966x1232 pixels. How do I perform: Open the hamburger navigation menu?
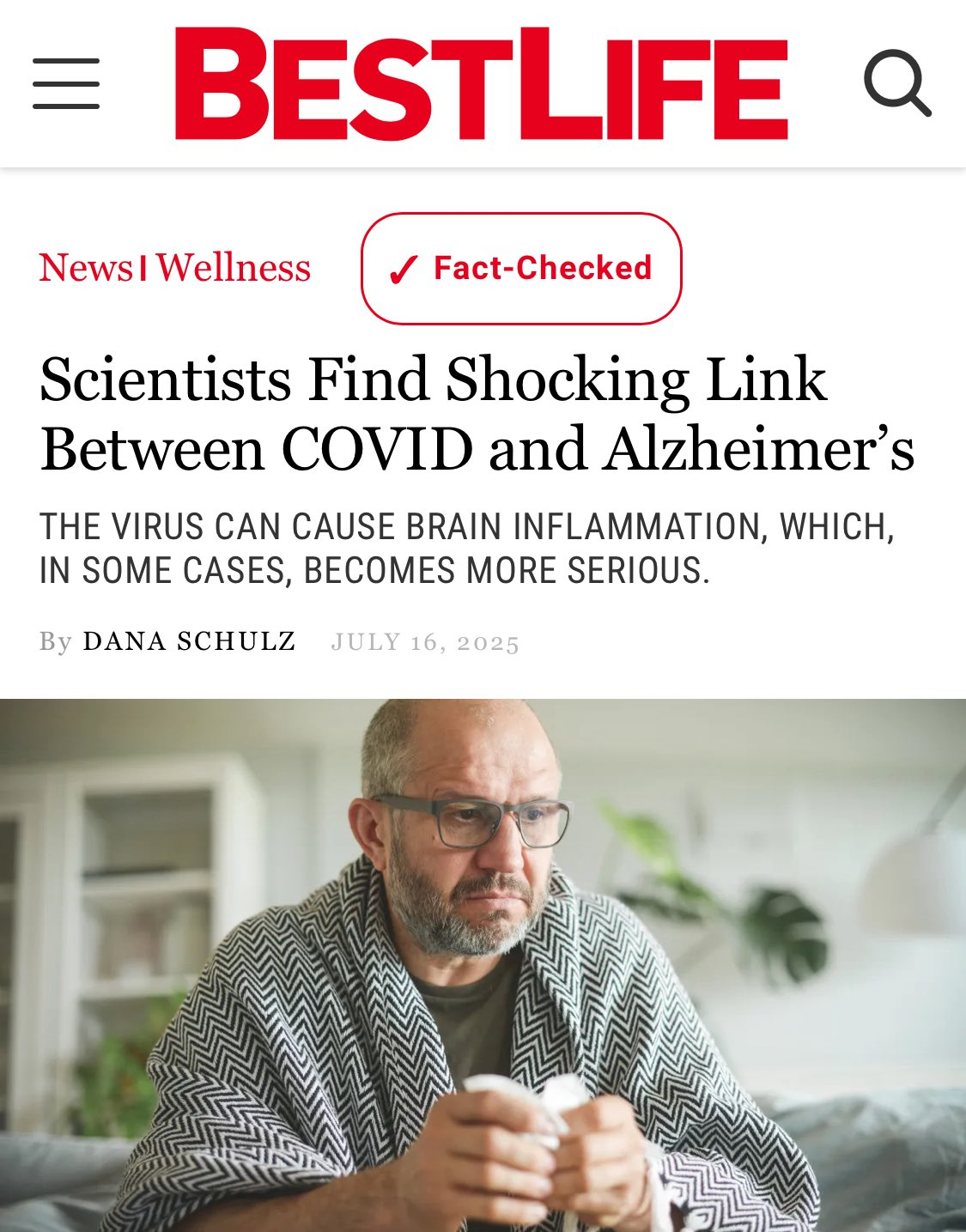pyautogui.click(x=66, y=84)
